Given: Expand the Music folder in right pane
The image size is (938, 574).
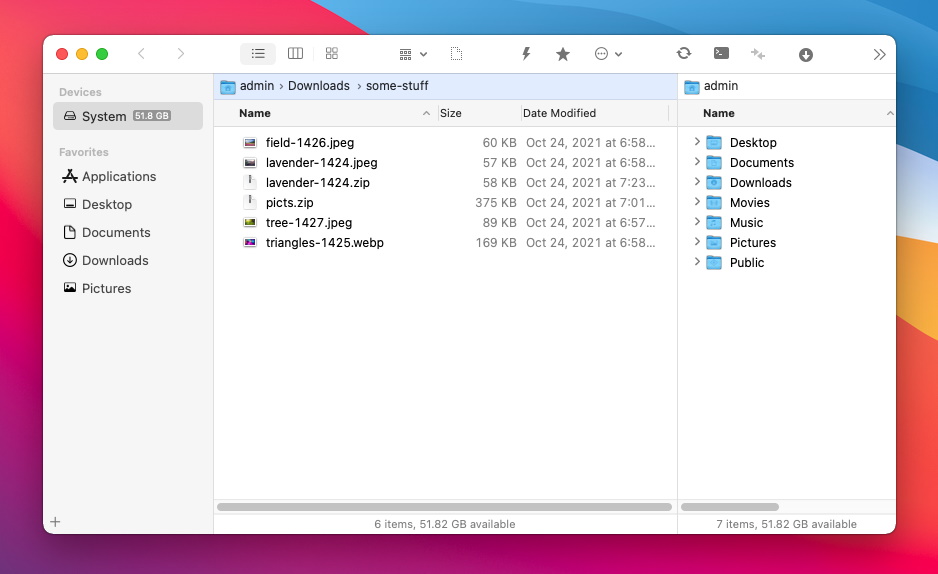Looking at the screenshot, I should coord(697,222).
